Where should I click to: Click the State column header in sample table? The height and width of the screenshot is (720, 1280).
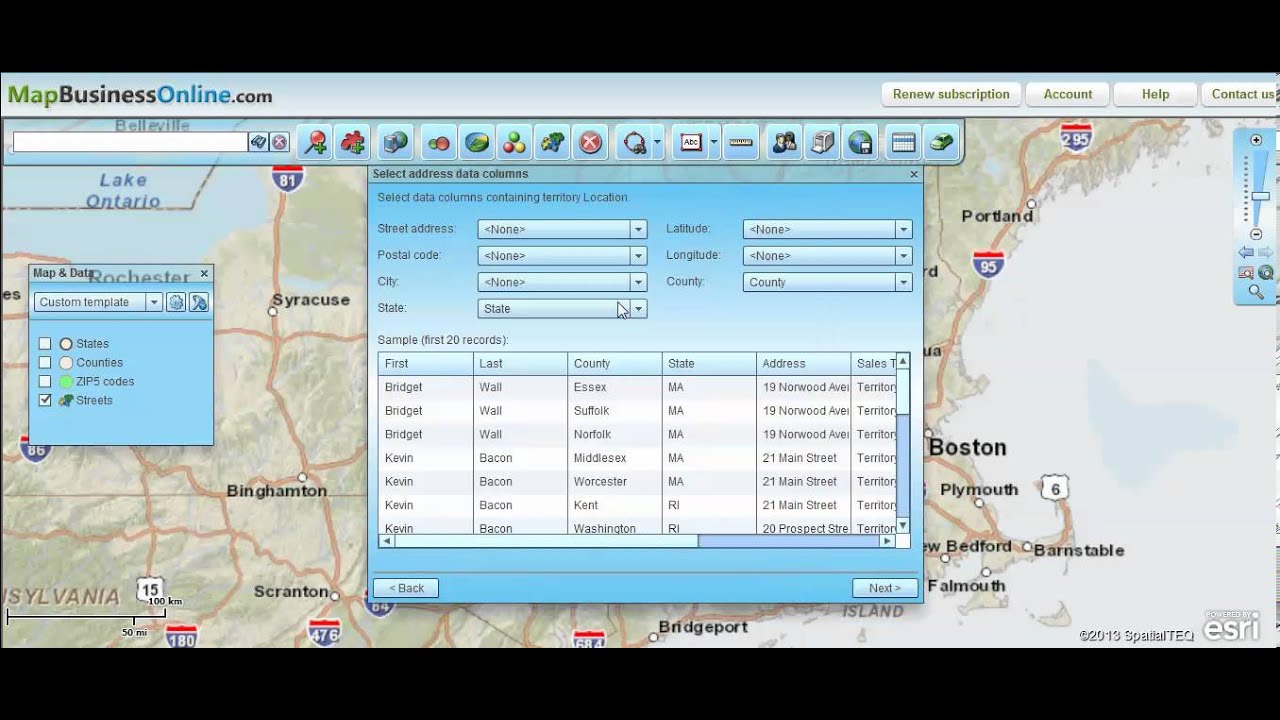pos(709,363)
